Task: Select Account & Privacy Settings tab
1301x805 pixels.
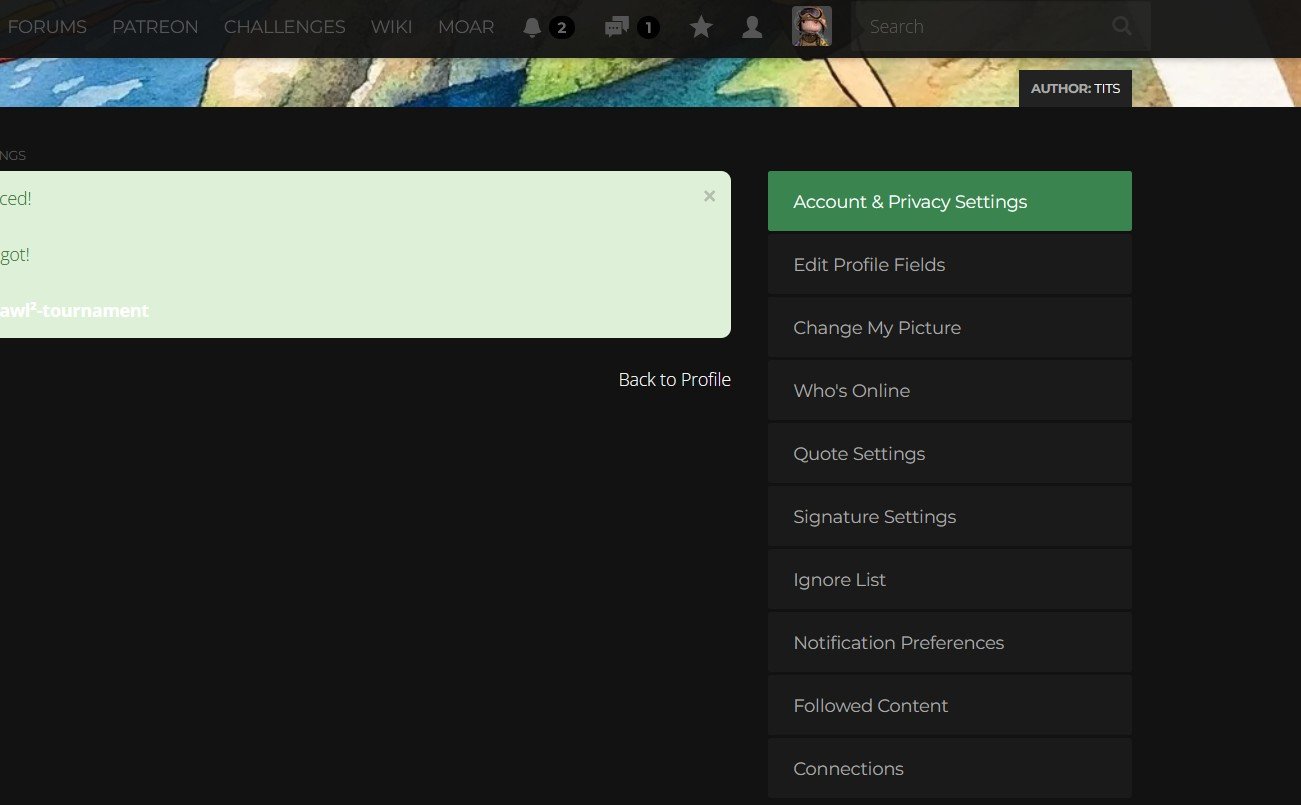Action: (x=950, y=201)
